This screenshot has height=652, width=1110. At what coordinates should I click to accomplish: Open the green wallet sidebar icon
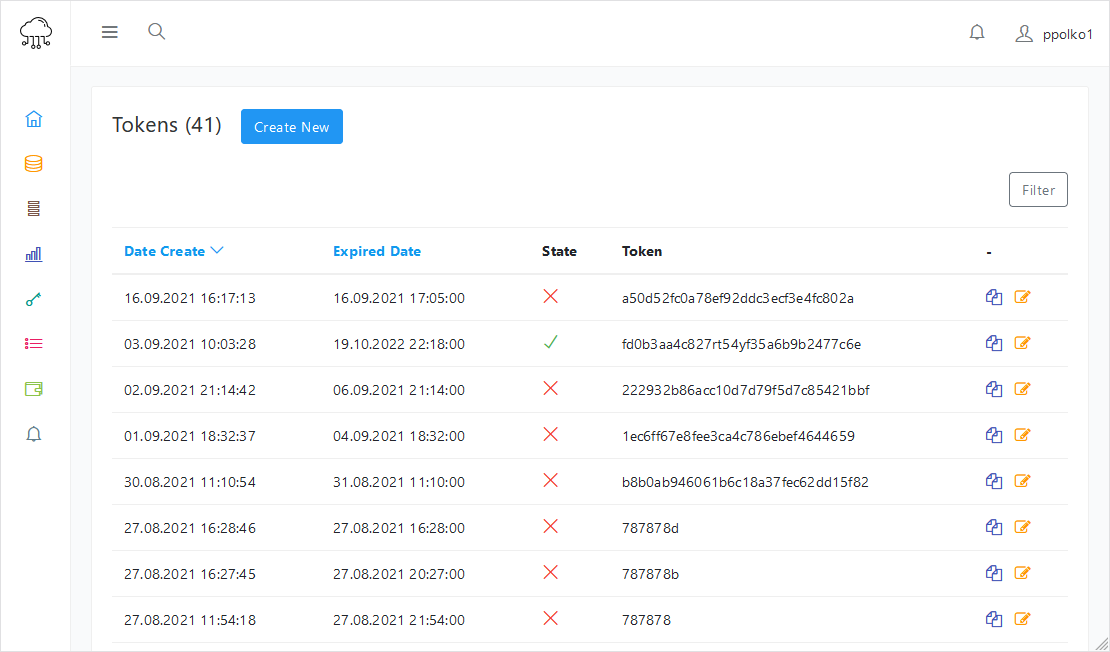pos(33,389)
